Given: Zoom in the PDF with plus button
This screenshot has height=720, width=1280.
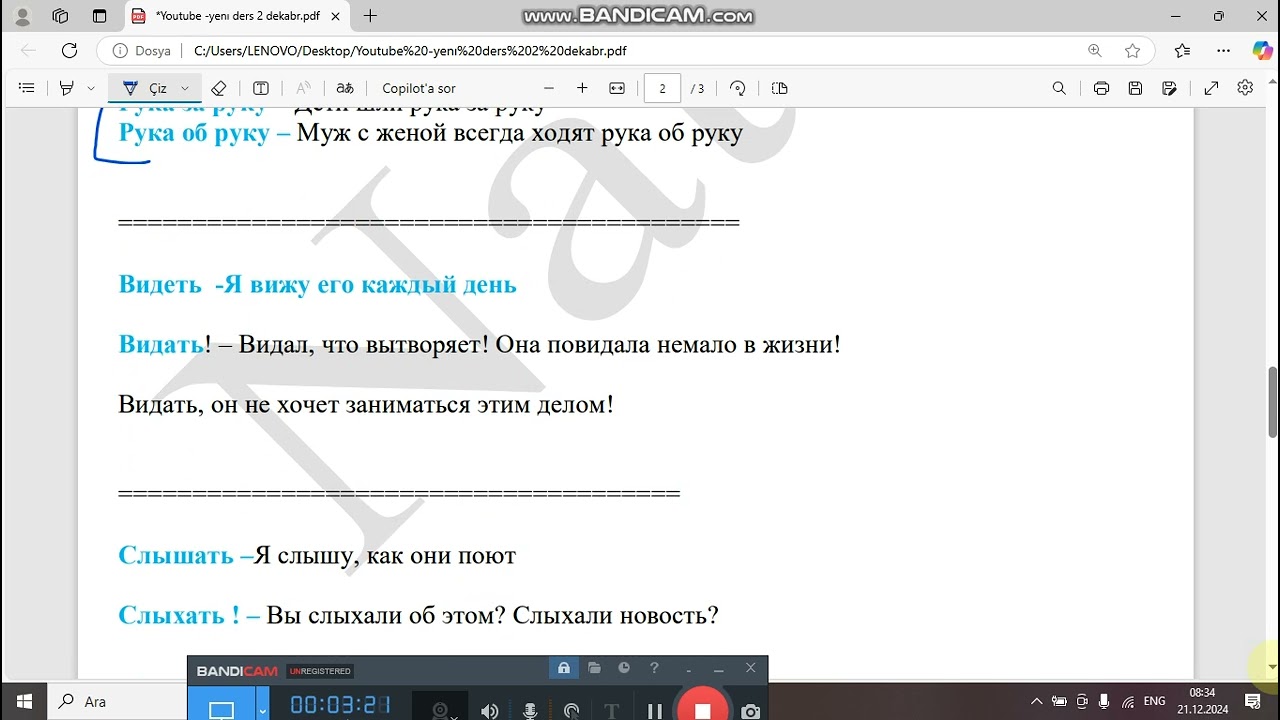Looking at the screenshot, I should pos(582,88).
